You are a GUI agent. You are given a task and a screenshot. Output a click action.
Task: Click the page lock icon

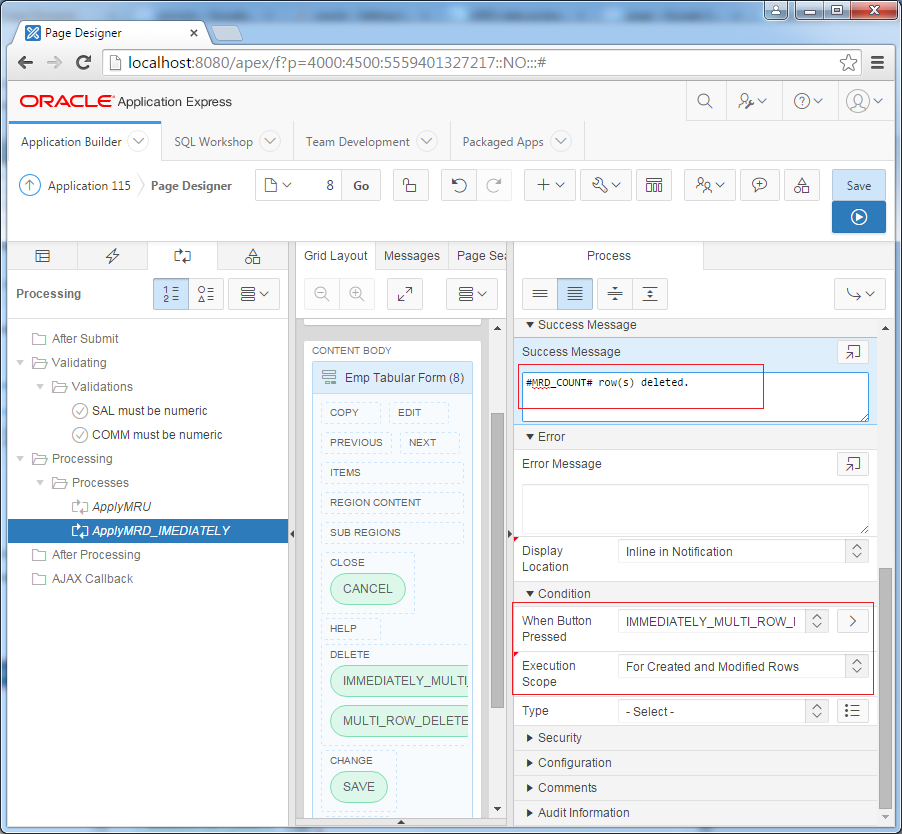tap(410, 185)
